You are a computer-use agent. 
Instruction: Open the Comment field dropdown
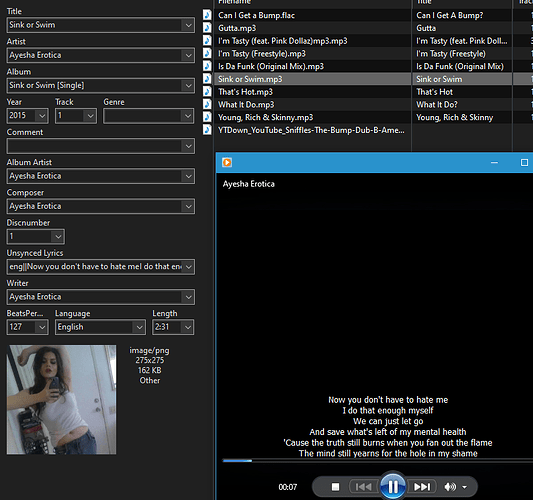188,146
